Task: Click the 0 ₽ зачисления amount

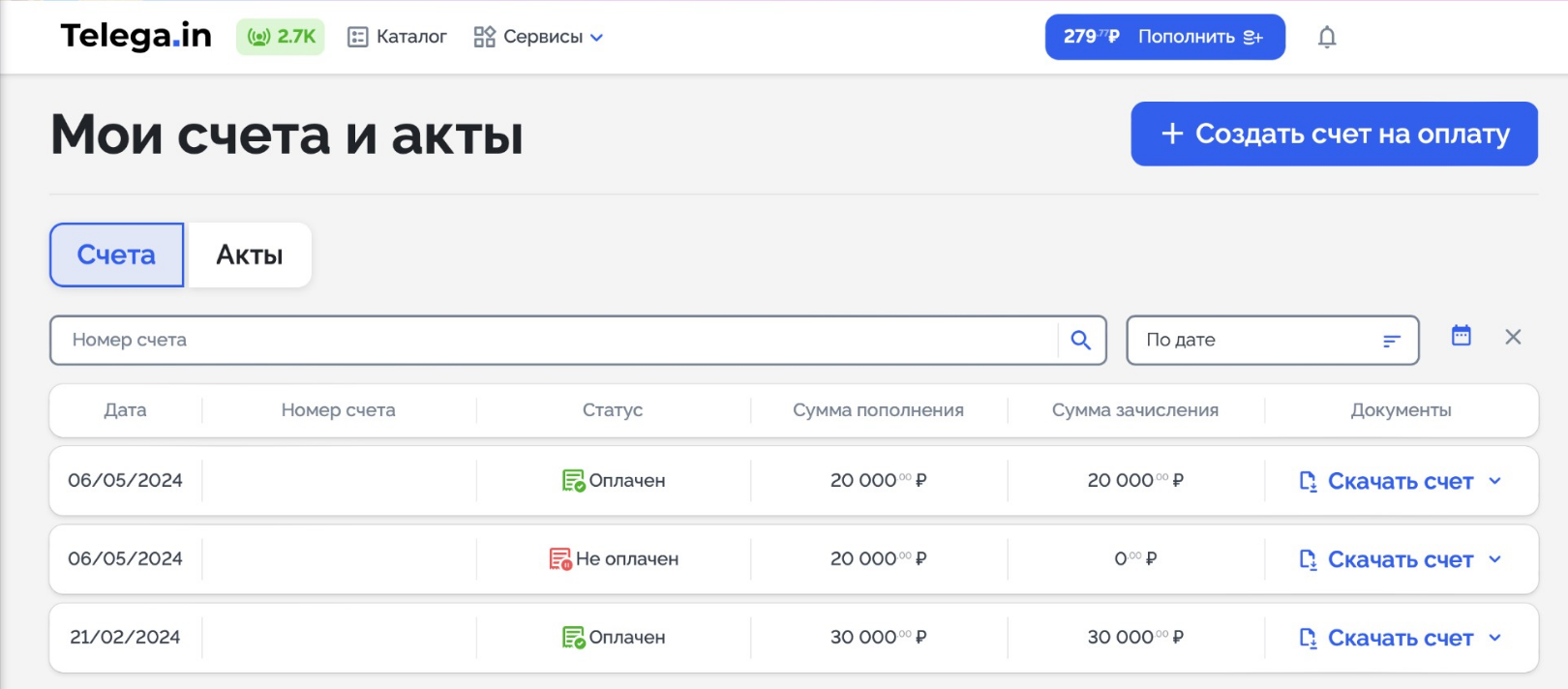Action: tap(1135, 558)
